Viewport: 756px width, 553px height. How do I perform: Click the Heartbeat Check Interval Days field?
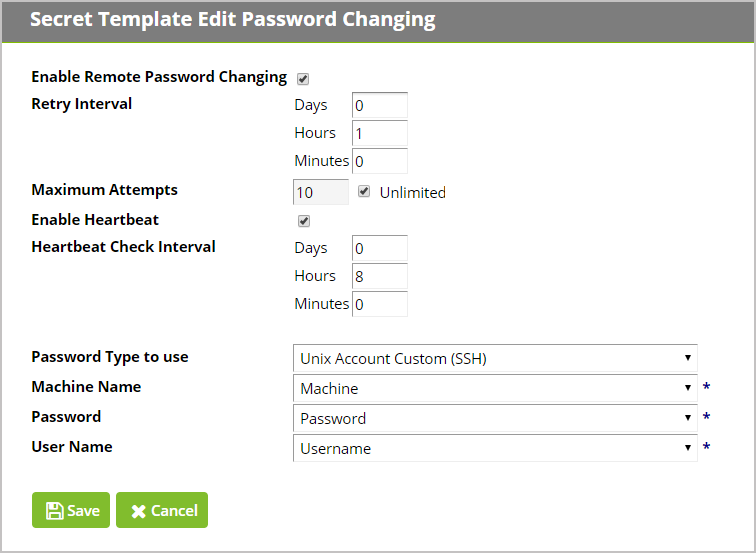(380, 248)
